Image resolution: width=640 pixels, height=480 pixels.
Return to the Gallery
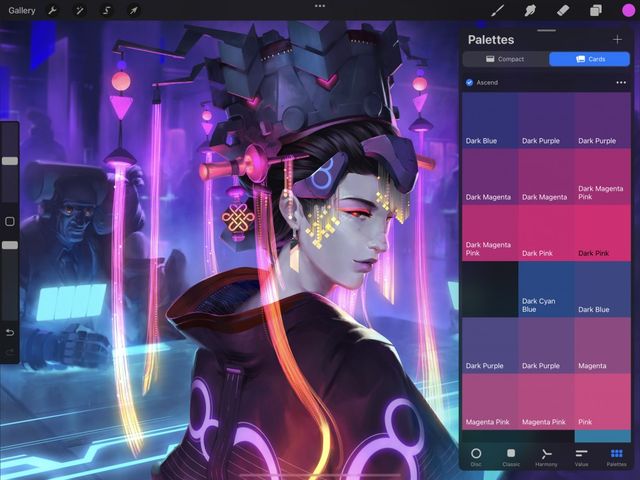click(x=22, y=10)
